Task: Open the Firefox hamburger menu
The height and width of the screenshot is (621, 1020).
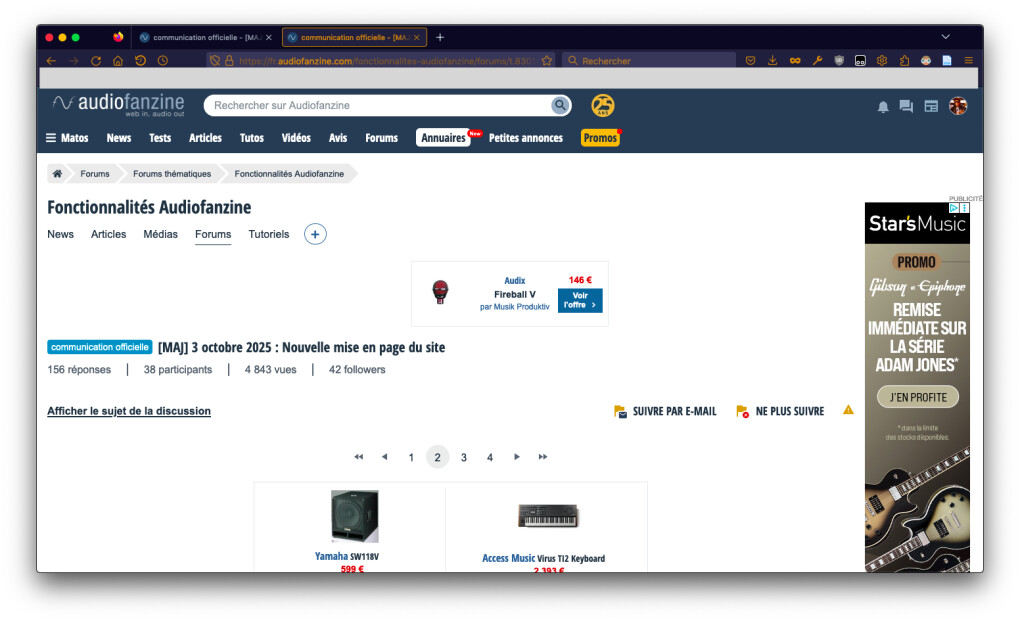Action: click(x=969, y=60)
